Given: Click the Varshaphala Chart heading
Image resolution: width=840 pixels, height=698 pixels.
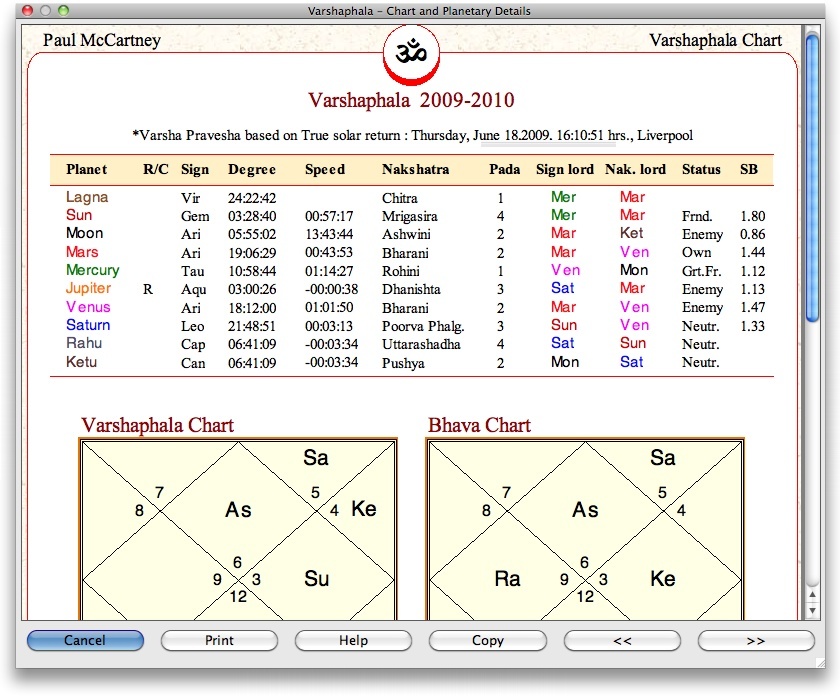Looking at the screenshot, I should pyautogui.click(x=157, y=425).
